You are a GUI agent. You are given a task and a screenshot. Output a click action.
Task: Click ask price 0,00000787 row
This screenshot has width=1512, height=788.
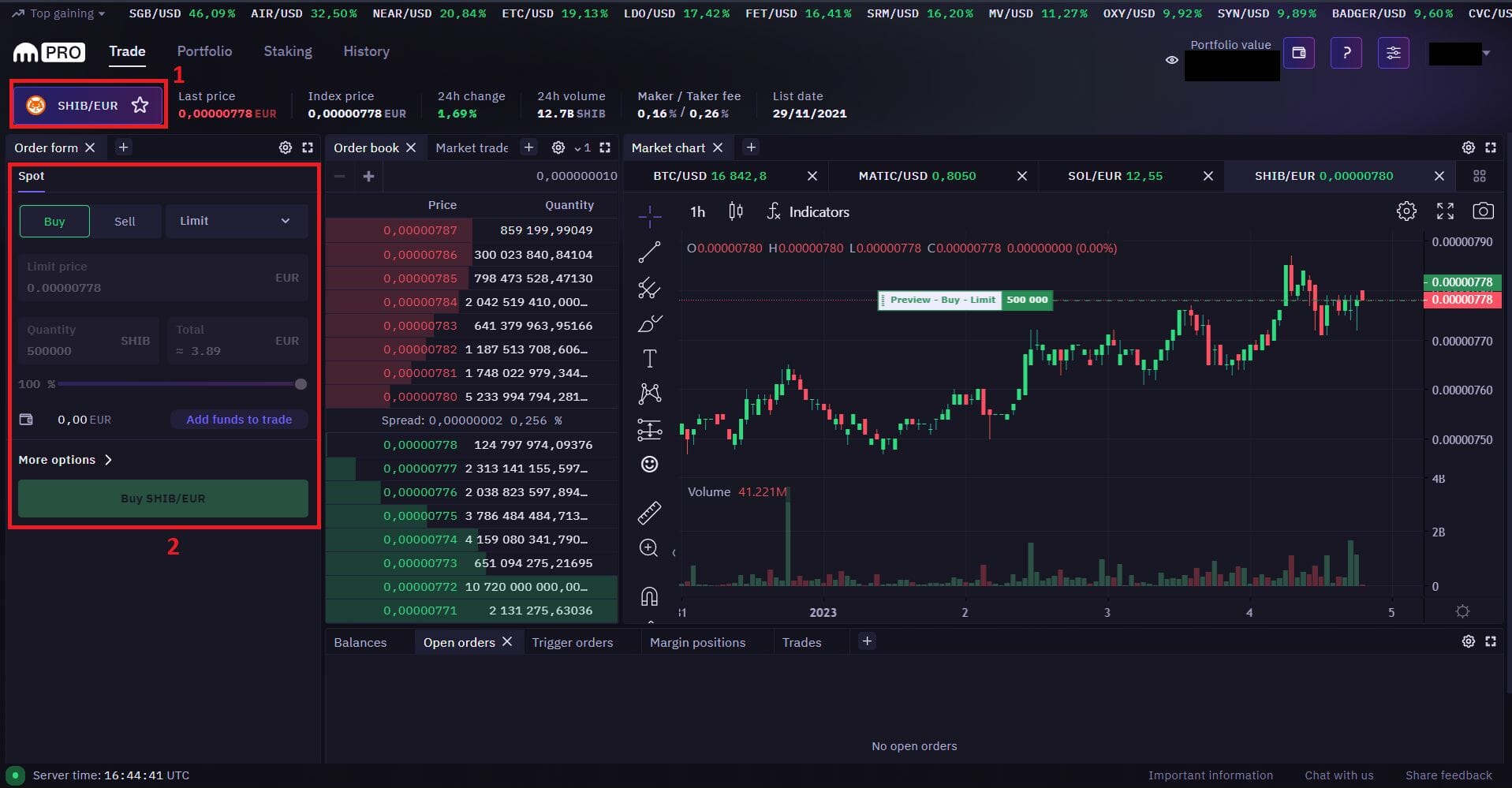click(x=472, y=230)
